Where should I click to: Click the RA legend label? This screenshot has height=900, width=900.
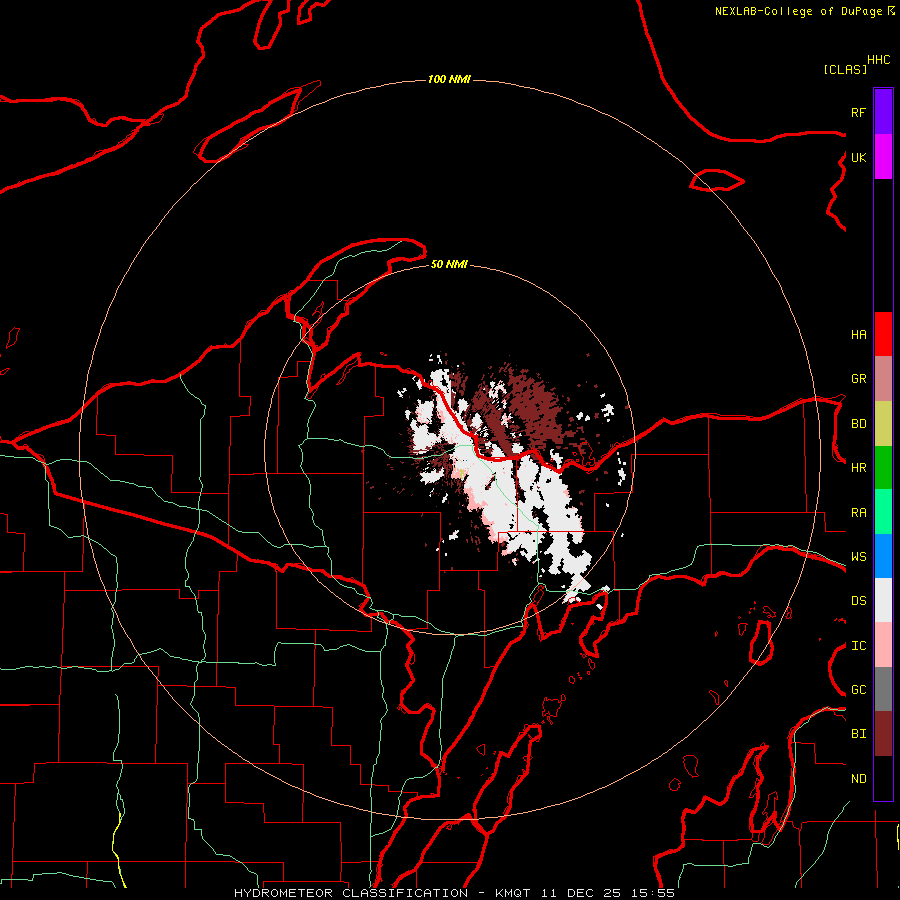(858, 513)
